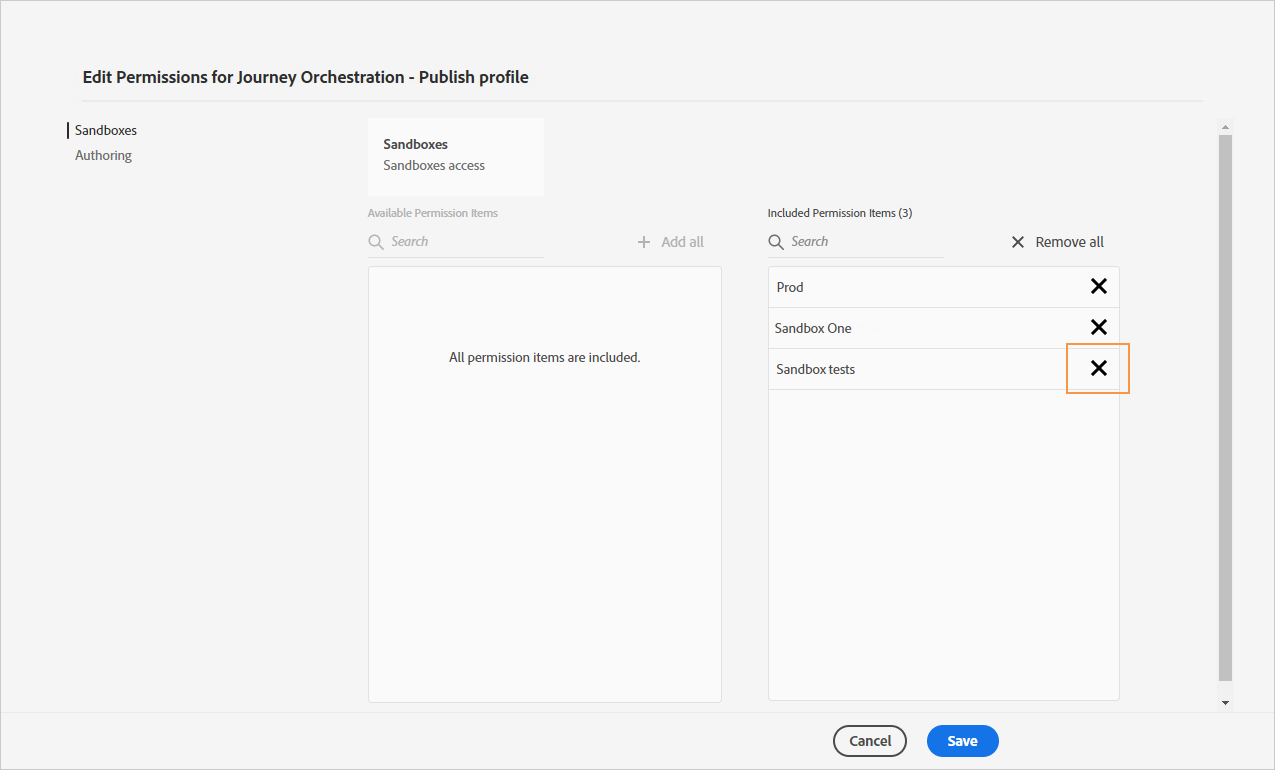Save the permission changes
1275x770 pixels.
(x=962, y=741)
